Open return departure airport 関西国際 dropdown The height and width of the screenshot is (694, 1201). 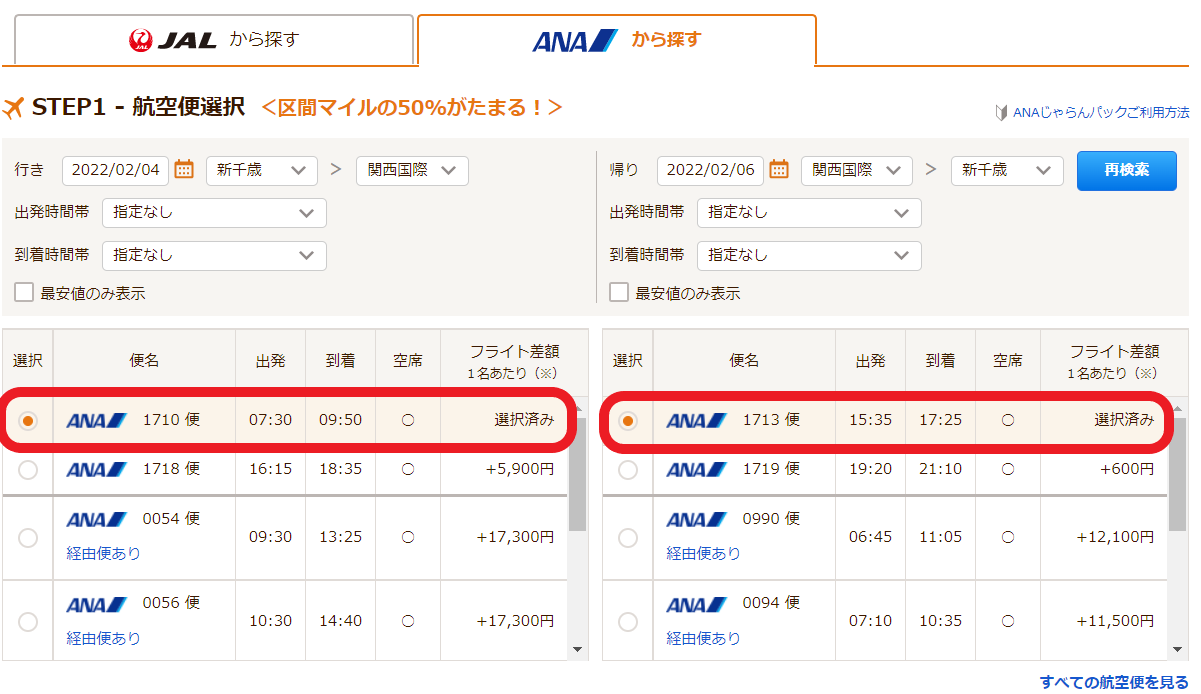(x=857, y=170)
